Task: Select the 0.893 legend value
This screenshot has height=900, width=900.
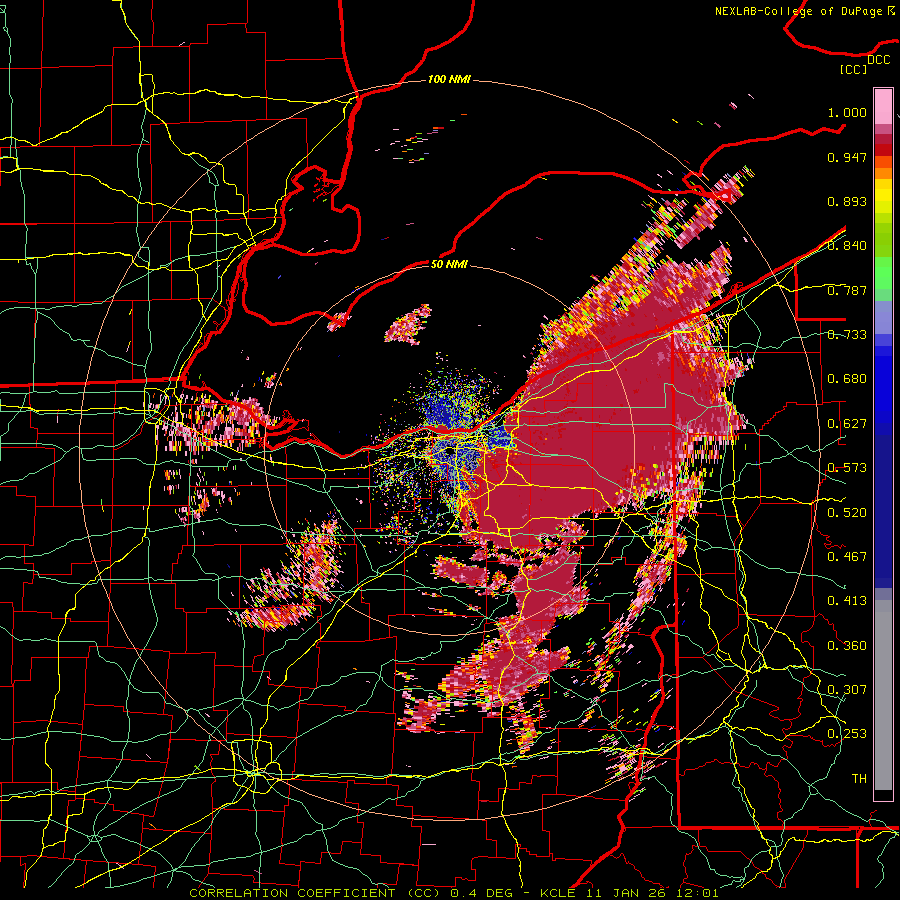Action: [x=847, y=201]
